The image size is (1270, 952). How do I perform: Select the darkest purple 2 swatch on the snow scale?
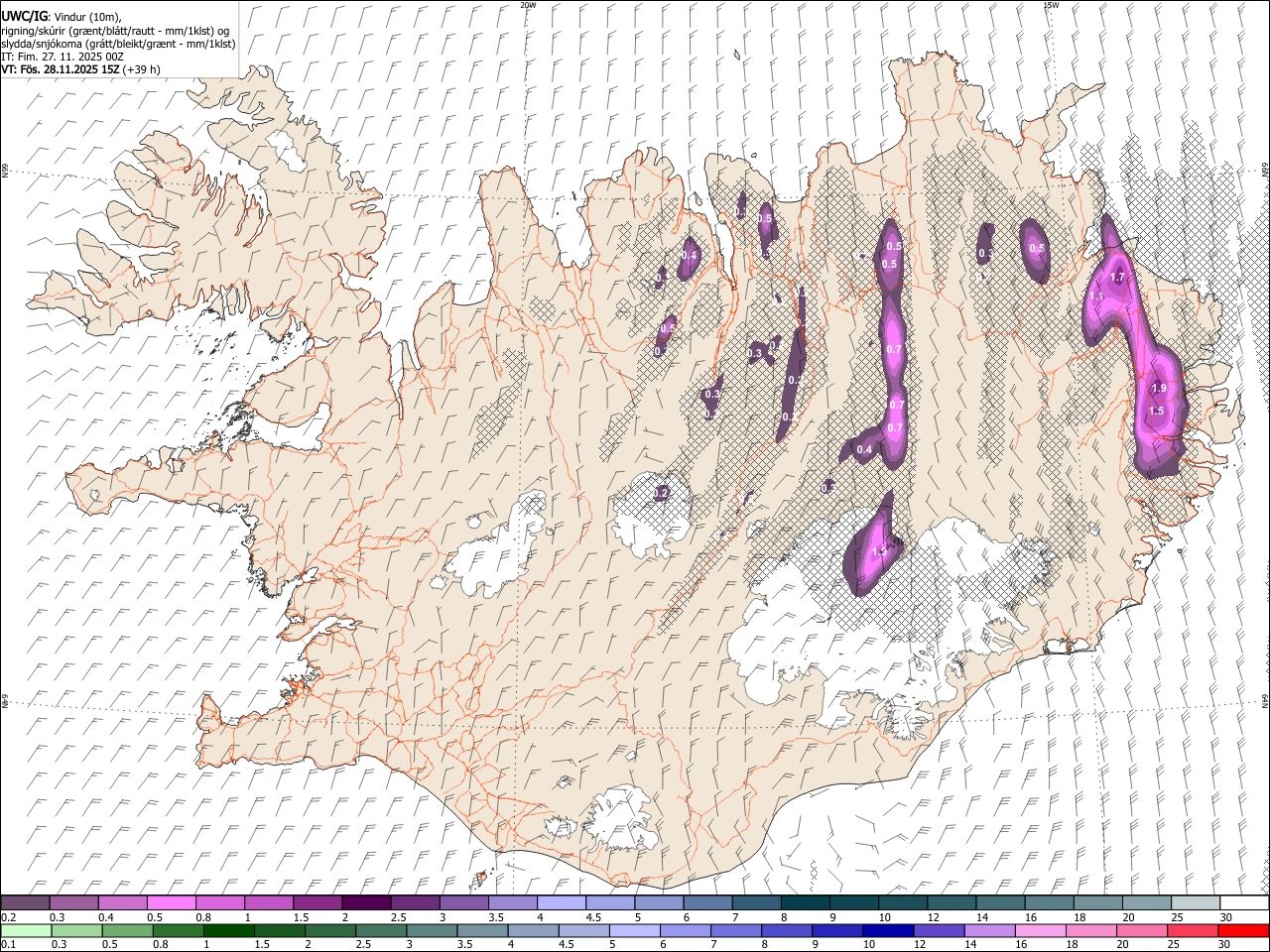366,903
